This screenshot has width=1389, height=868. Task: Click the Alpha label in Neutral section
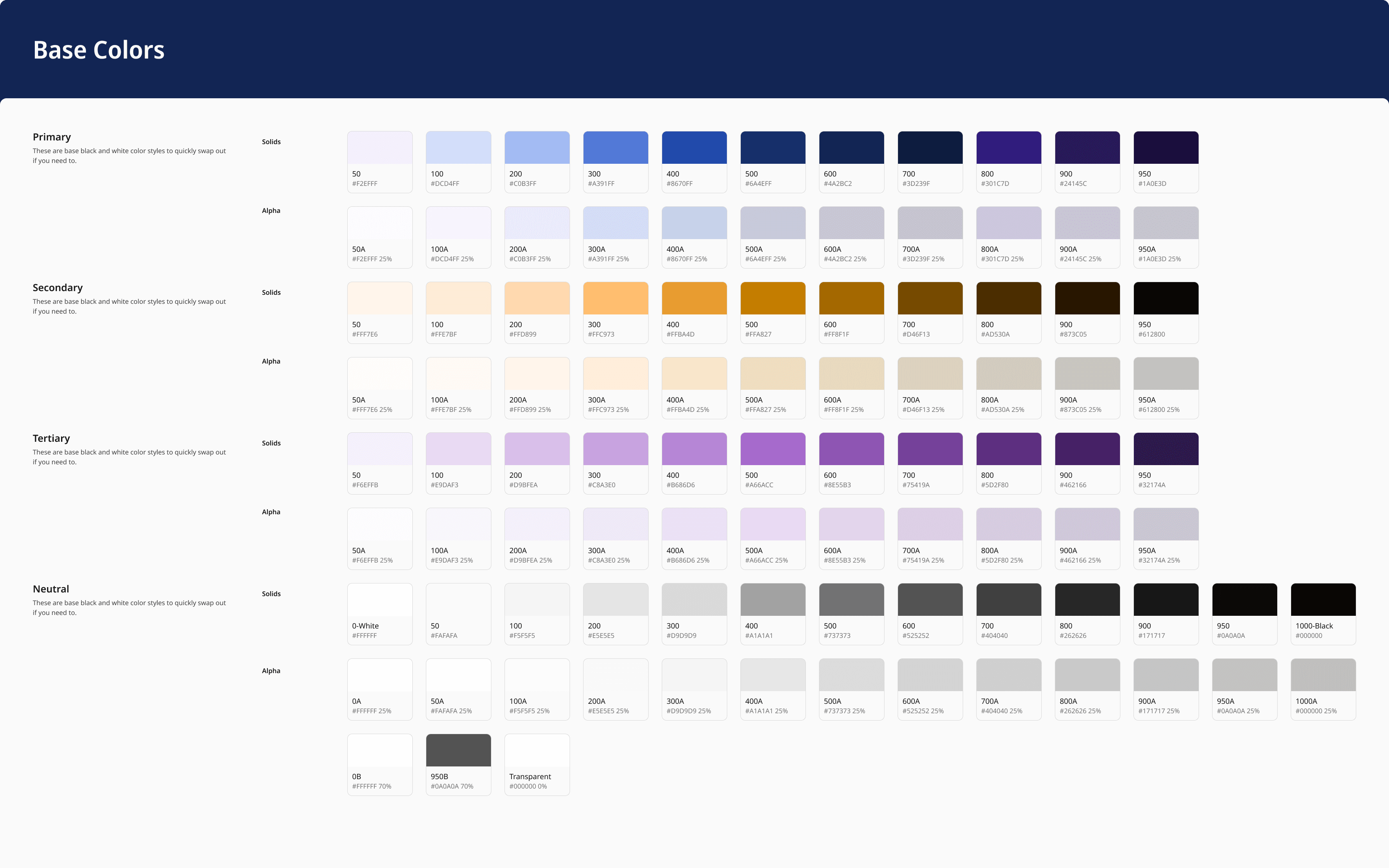(271, 671)
